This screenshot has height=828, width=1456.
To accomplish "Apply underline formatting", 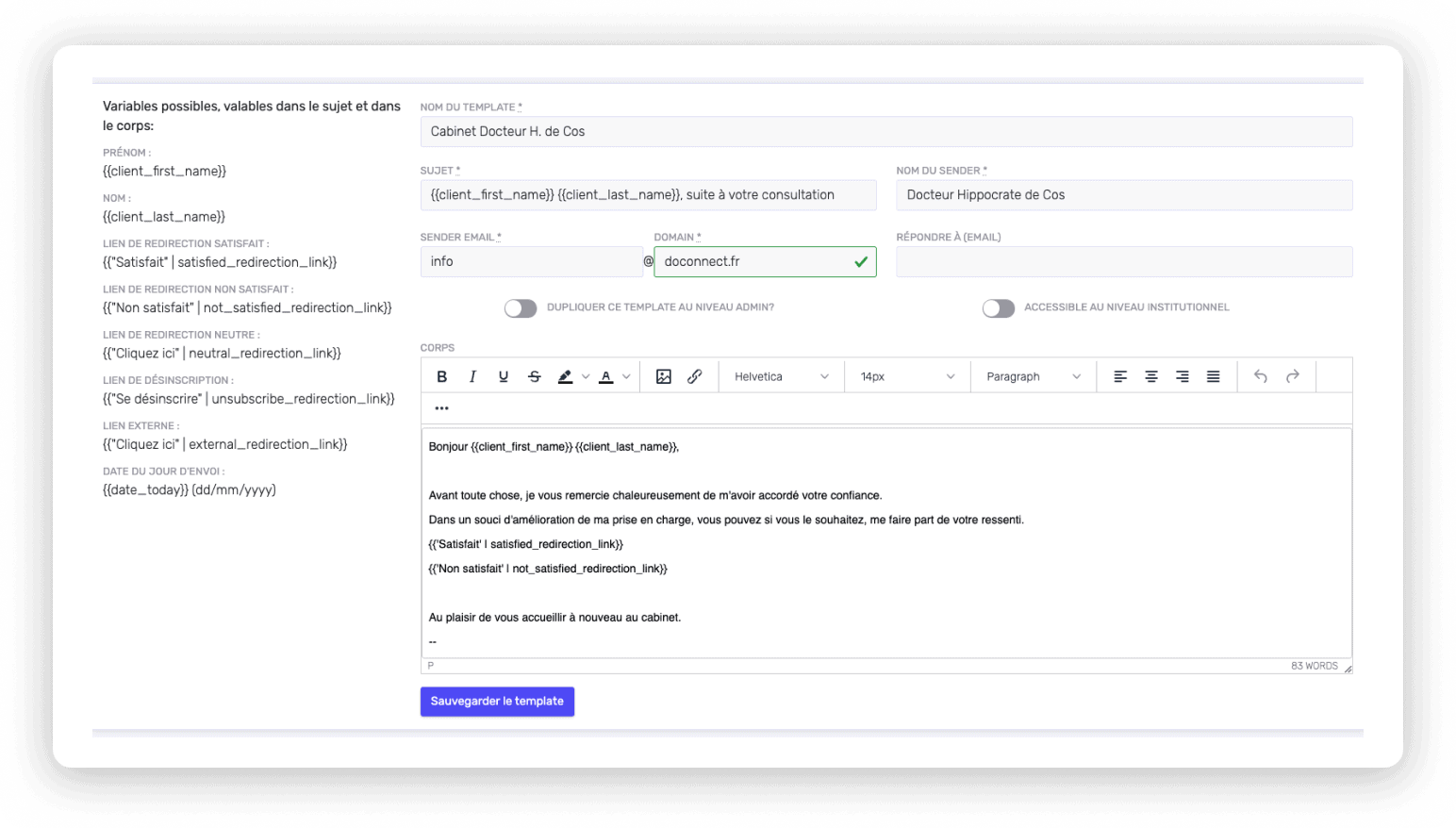I will tap(504, 375).
